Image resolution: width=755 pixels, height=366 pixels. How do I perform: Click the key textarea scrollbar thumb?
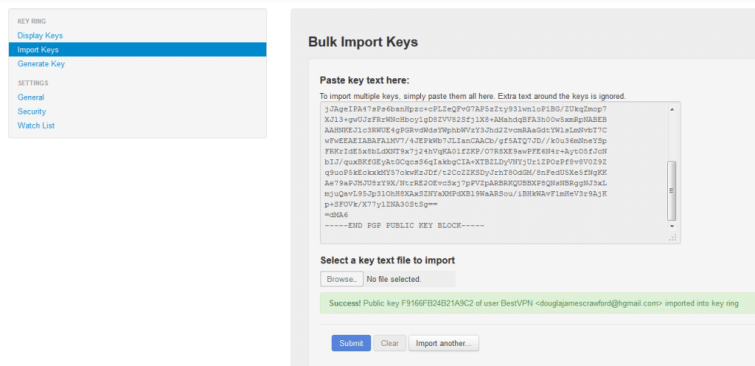672,191
